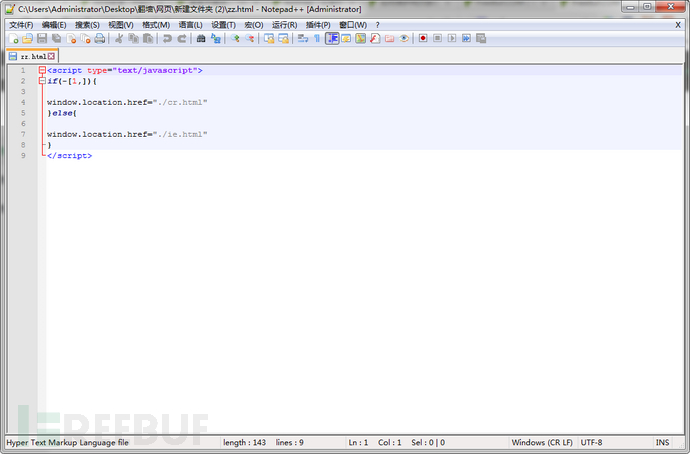Close document via menu bar X button
The height and width of the screenshot is (454, 690).
pos(678,25)
